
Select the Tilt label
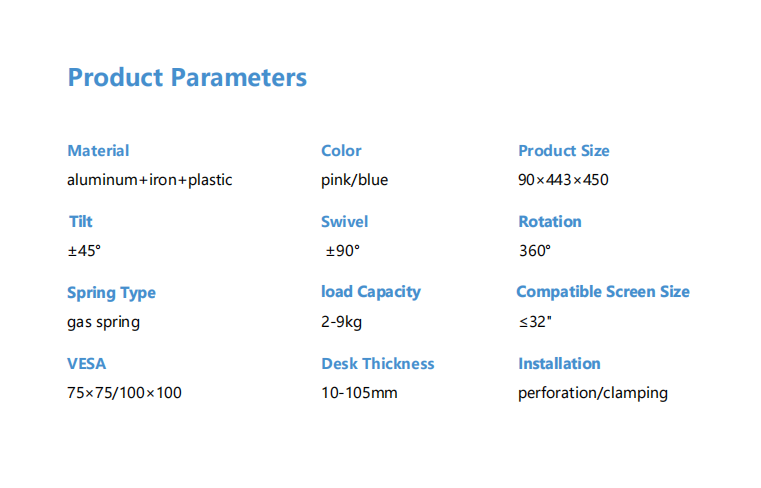[x=81, y=222]
